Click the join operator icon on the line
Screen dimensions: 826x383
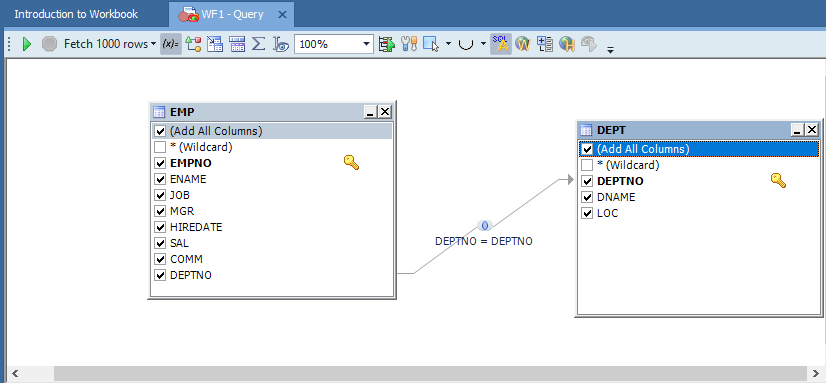point(485,225)
